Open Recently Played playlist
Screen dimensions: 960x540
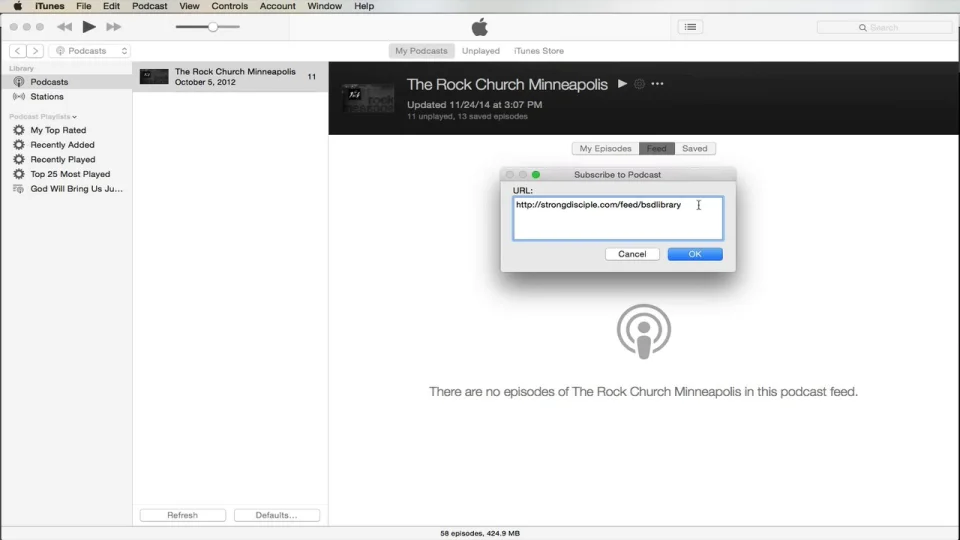[63, 160]
